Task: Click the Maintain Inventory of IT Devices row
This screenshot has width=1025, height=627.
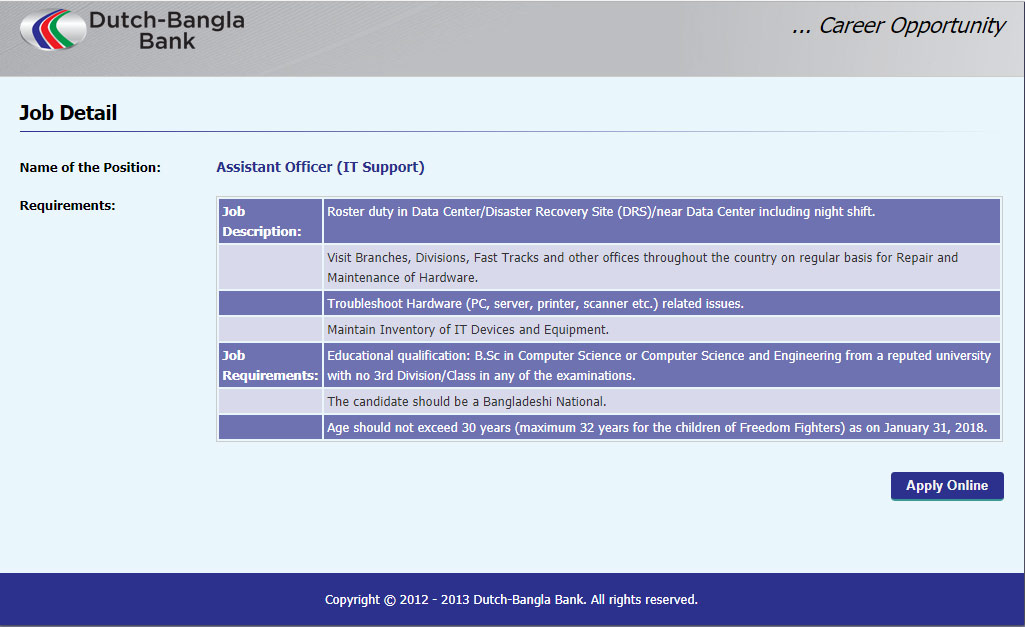Action: pos(662,330)
